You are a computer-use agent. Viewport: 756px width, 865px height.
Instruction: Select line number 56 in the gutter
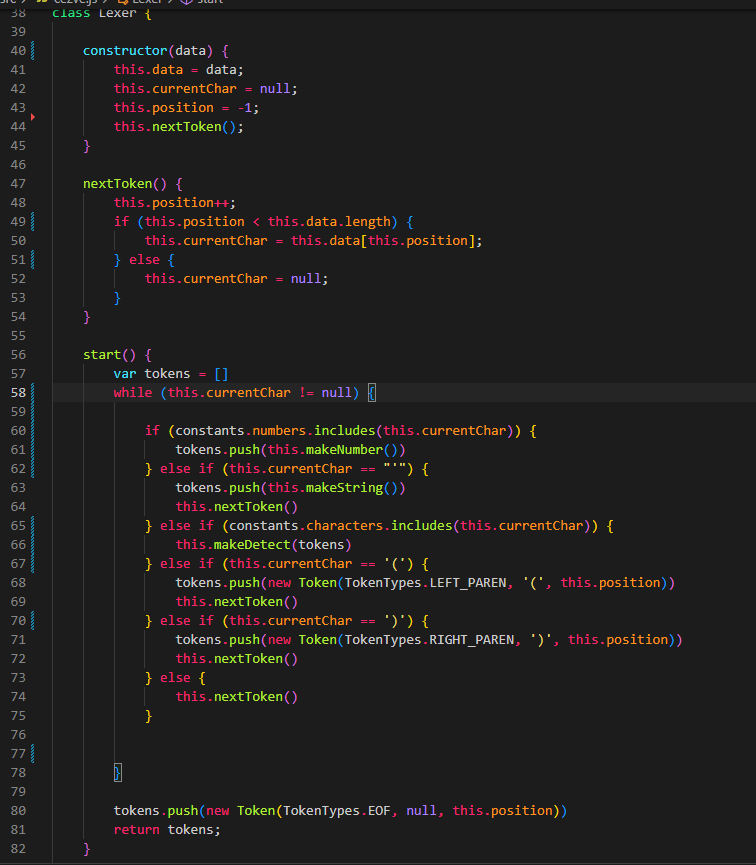(18, 355)
